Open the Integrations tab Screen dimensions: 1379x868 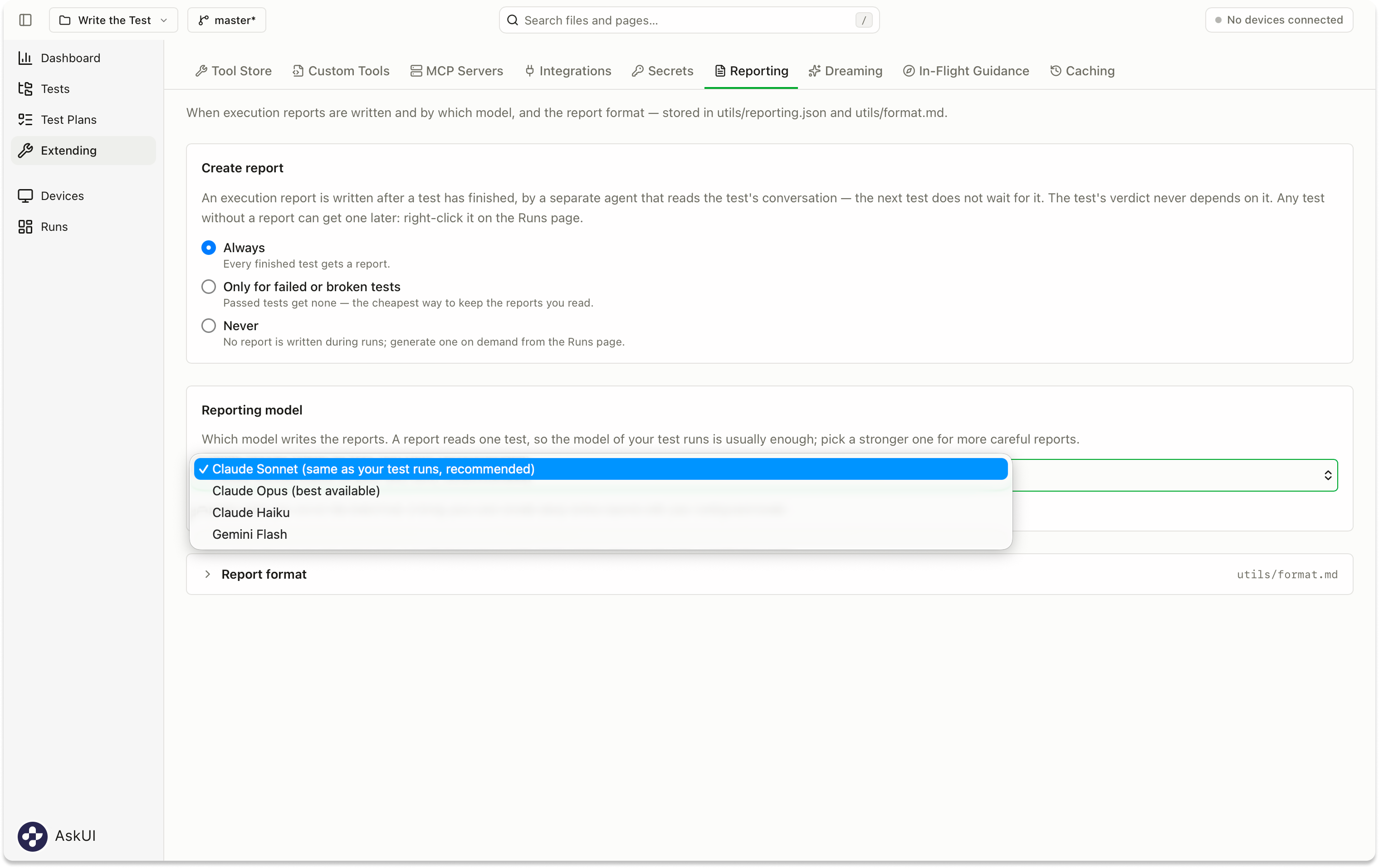(567, 71)
